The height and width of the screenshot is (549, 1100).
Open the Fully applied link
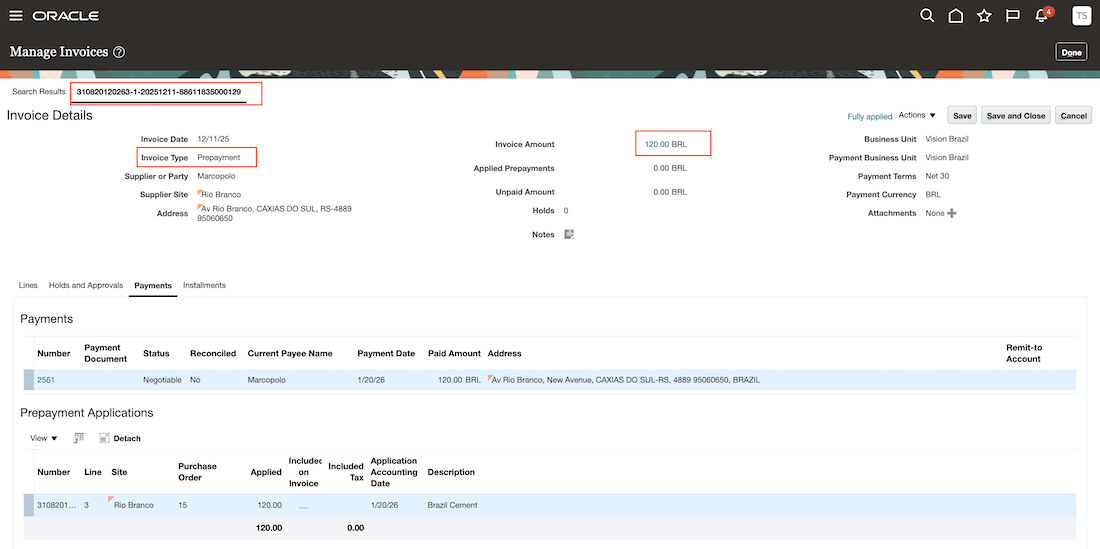pyautogui.click(x=869, y=116)
